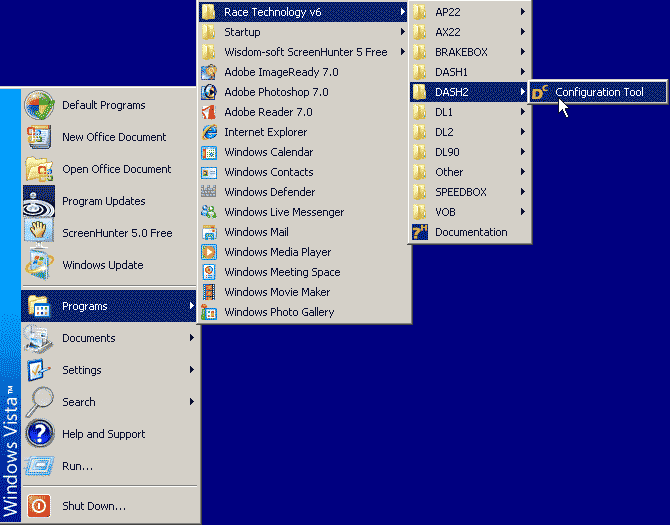
Task: Click the Windows Defender icon
Action: (209, 192)
